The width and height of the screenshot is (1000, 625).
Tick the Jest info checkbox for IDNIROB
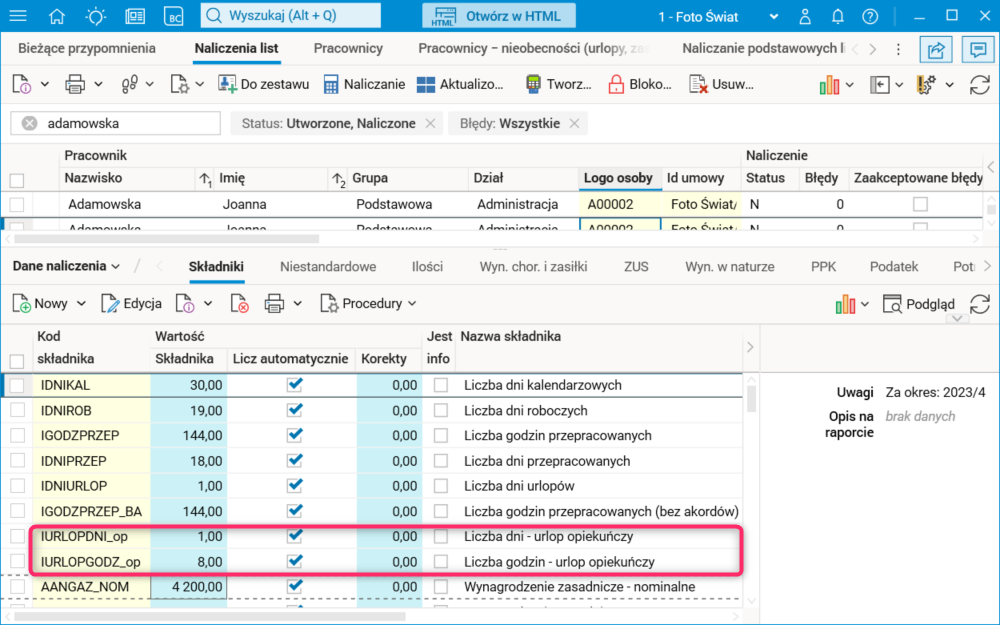point(441,410)
